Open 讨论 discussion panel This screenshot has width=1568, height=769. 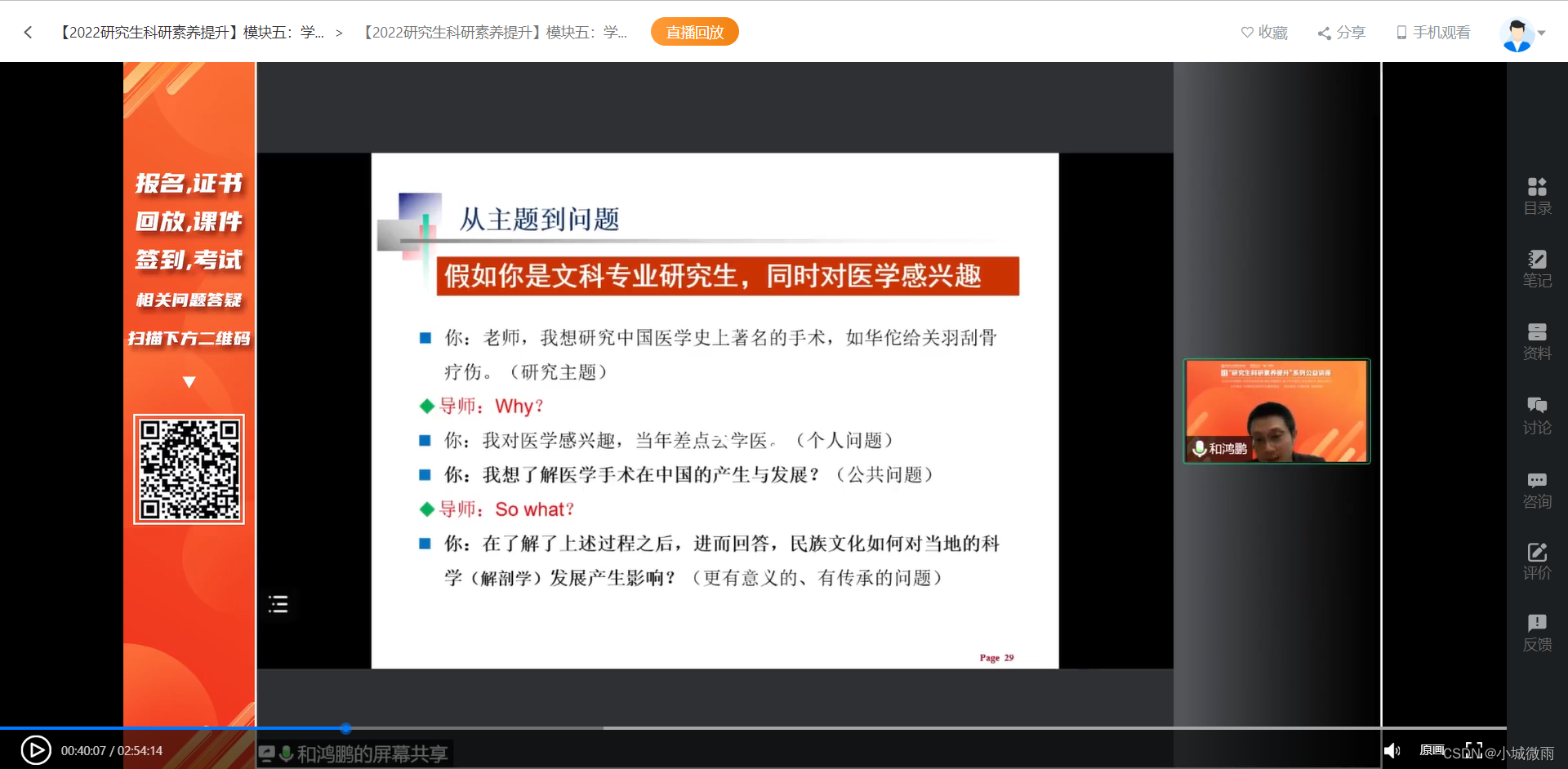pyautogui.click(x=1537, y=416)
